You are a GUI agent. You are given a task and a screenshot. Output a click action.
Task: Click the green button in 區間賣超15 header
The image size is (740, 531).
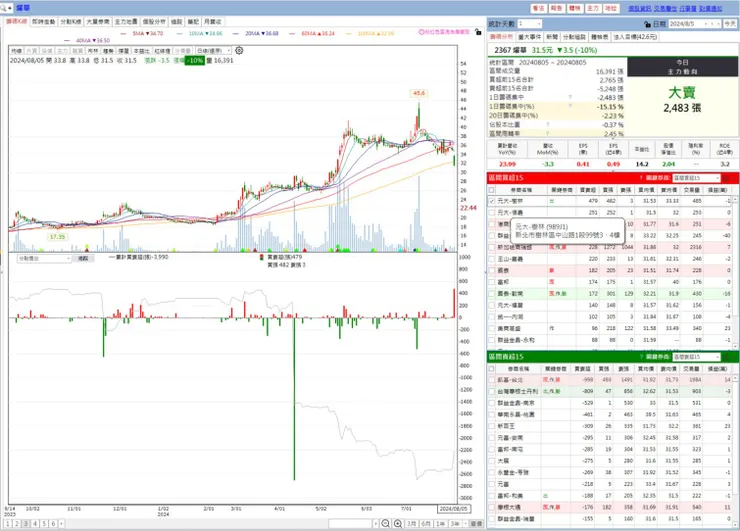[727, 357]
